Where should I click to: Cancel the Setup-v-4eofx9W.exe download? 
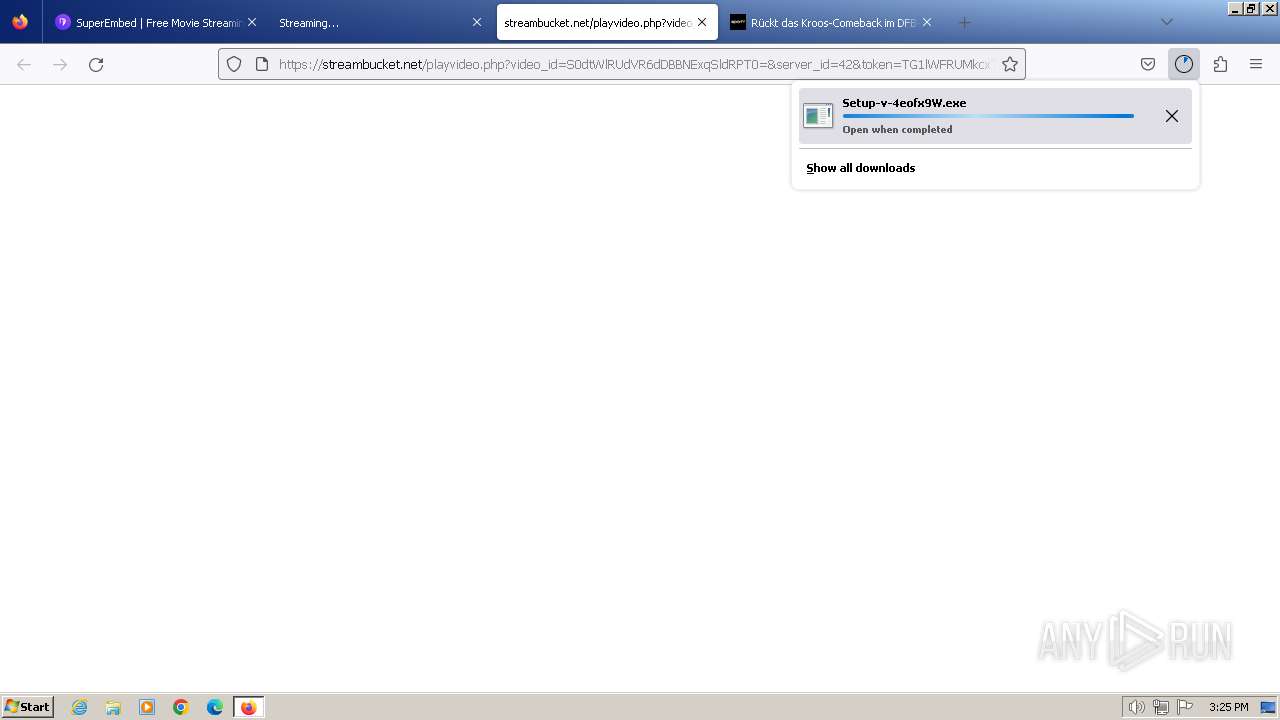point(1172,116)
